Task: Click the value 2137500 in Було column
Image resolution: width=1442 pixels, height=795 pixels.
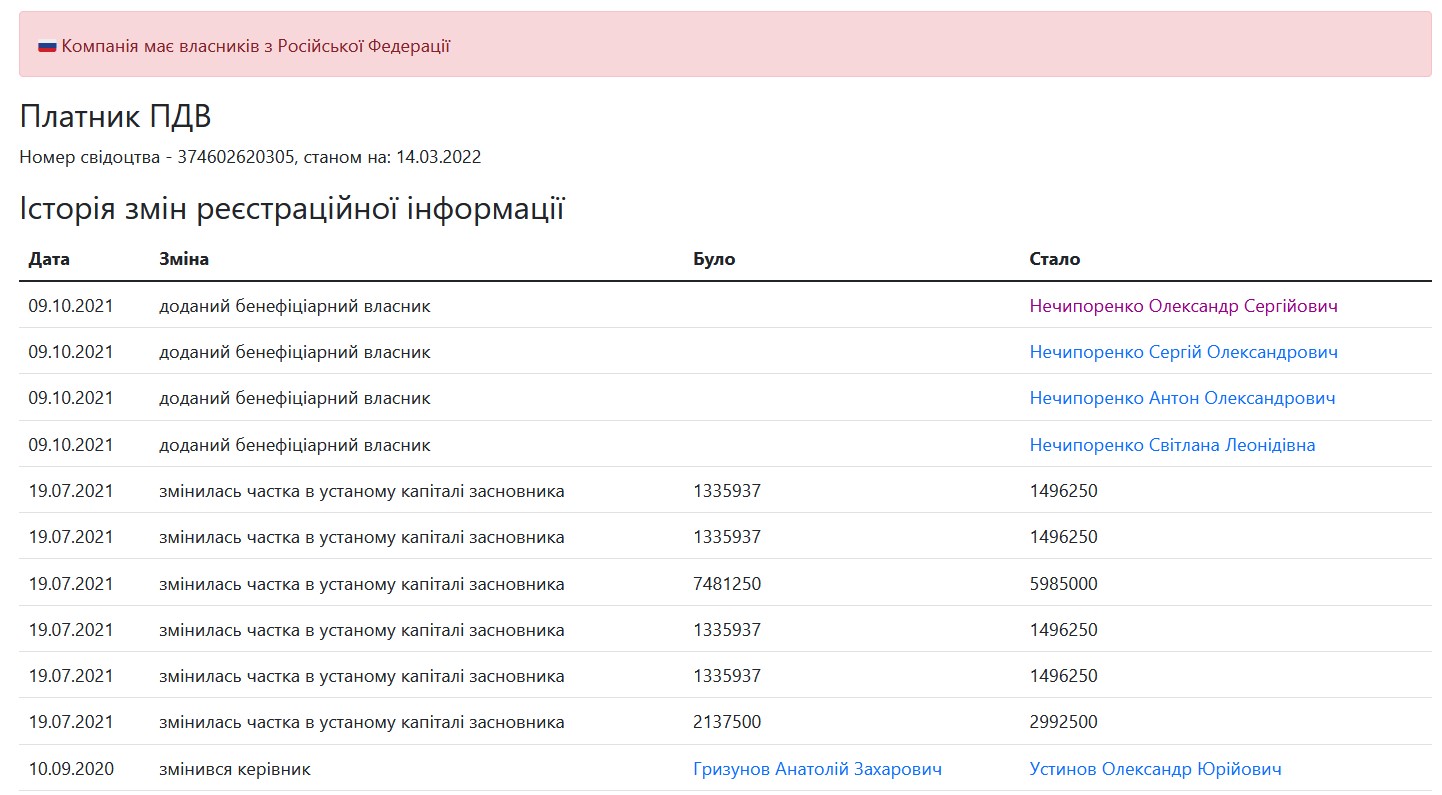Action: 727,722
